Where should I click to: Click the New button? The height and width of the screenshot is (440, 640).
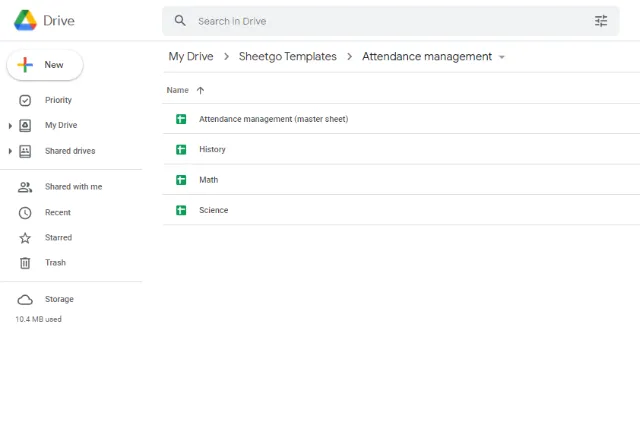(45, 65)
